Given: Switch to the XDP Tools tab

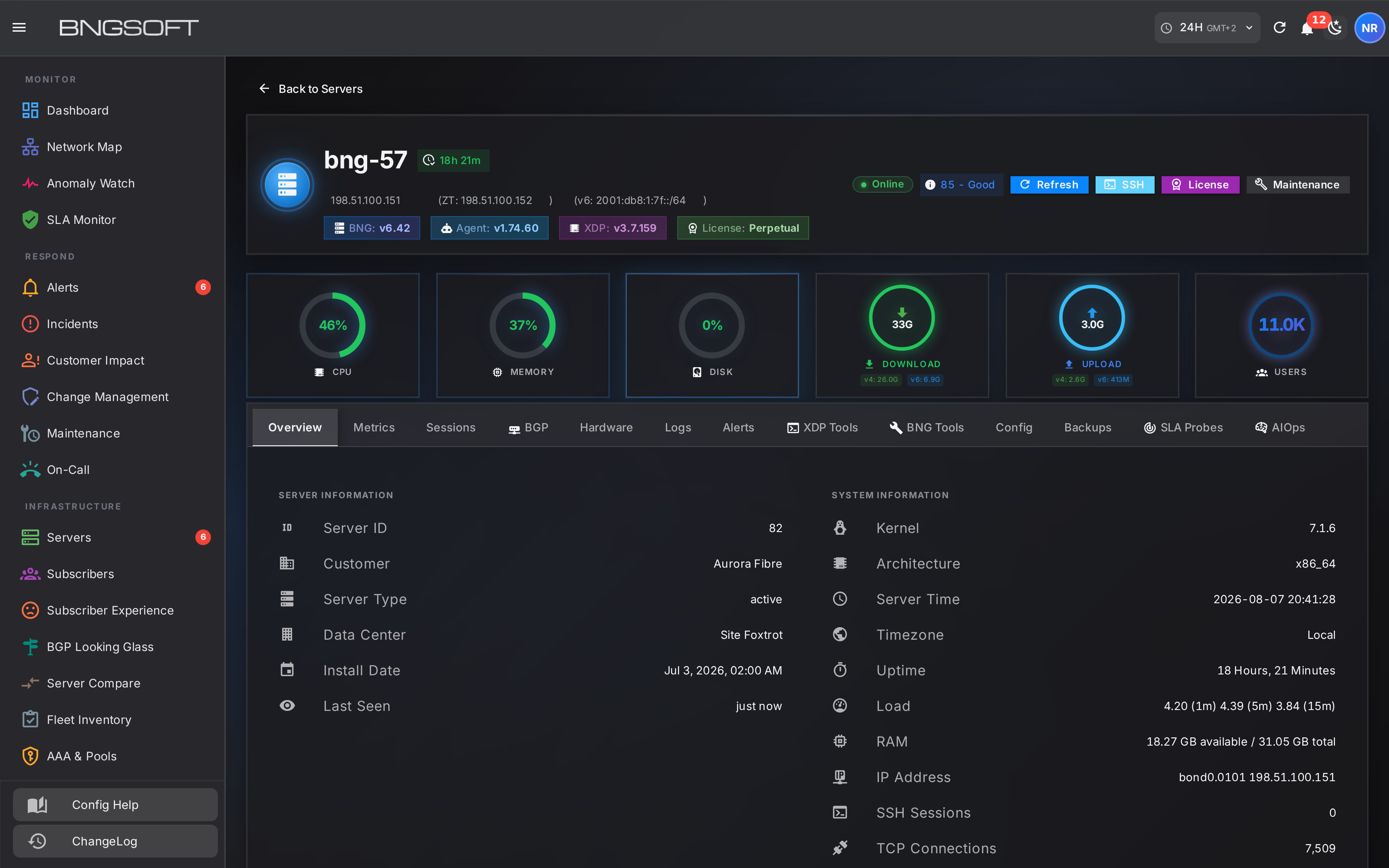Looking at the screenshot, I should [x=823, y=427].
